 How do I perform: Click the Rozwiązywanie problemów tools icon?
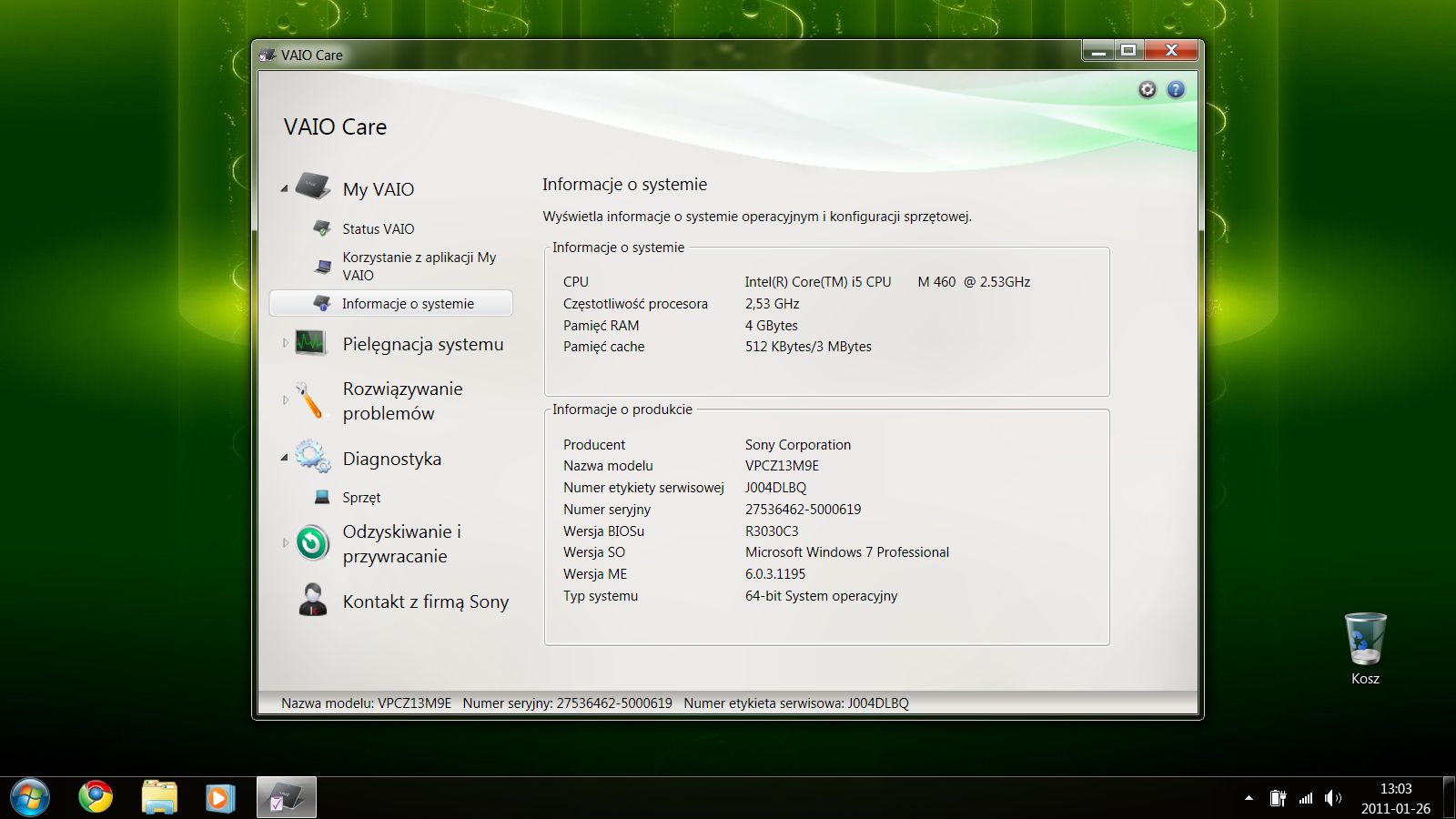310,400
